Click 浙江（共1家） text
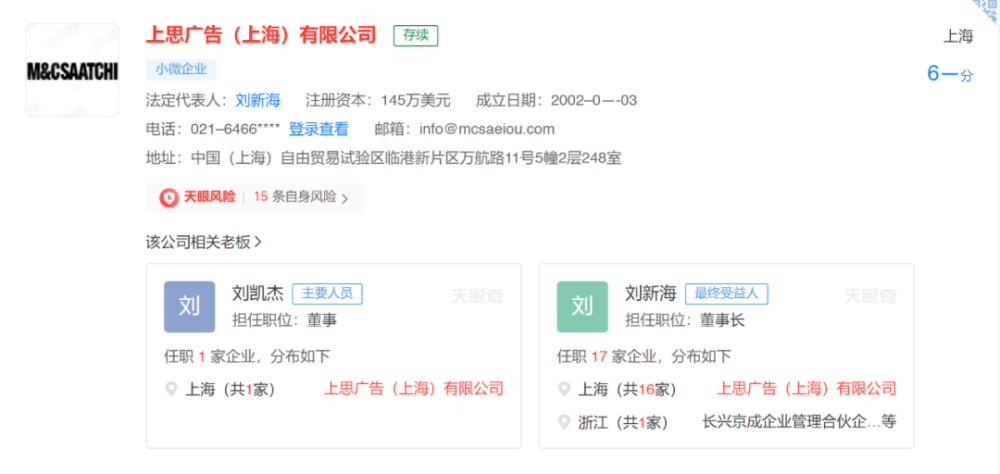The height and width of the screenshot is (474, 1000). pos(622,422)
